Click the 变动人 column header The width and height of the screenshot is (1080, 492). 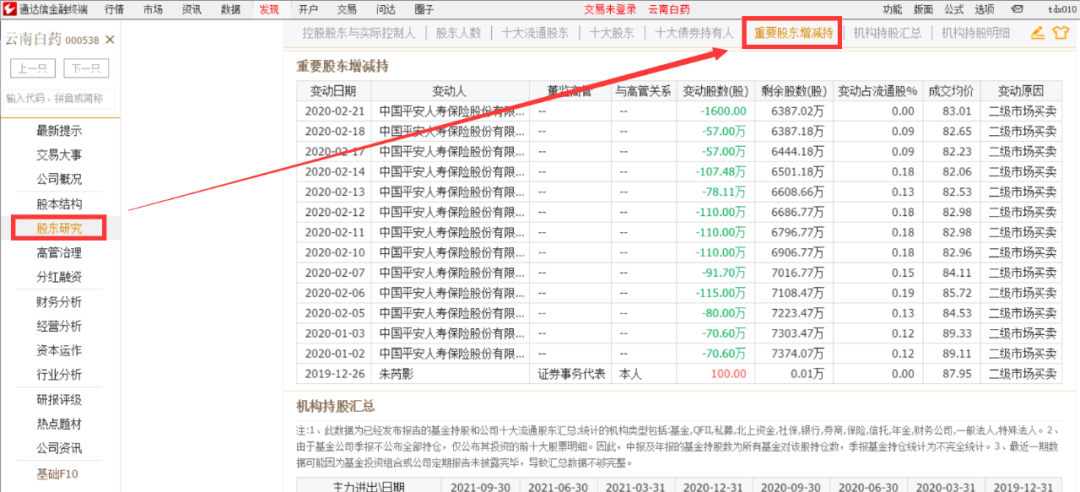[x=450, y=91]
